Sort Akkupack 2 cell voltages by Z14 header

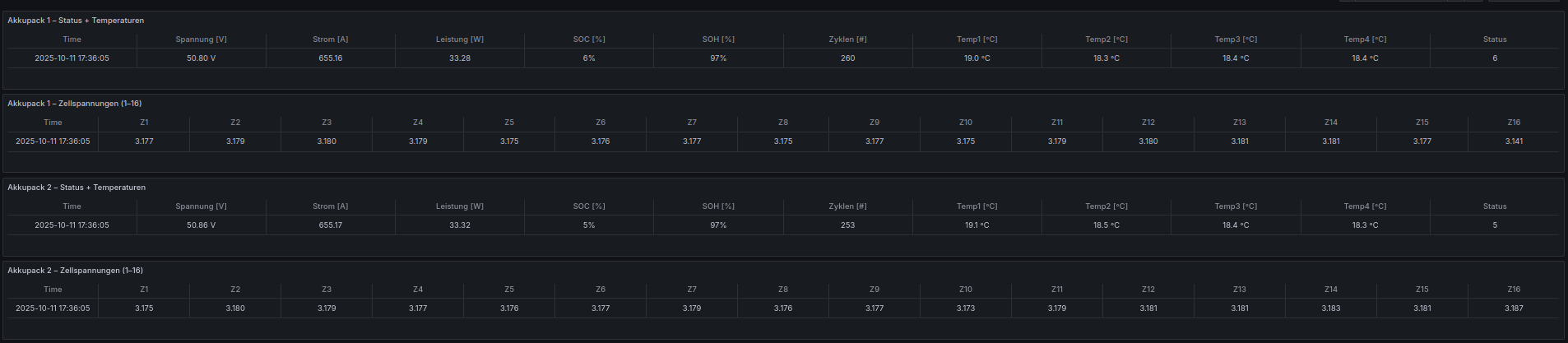1330,290
